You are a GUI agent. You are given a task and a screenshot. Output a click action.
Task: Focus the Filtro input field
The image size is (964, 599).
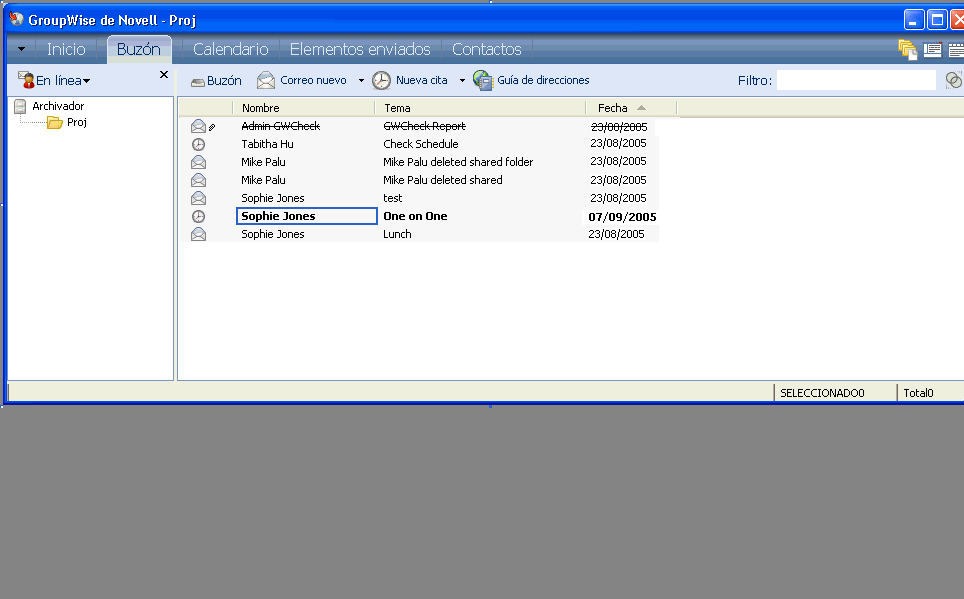pyautogui.click(x=856, y=81)
